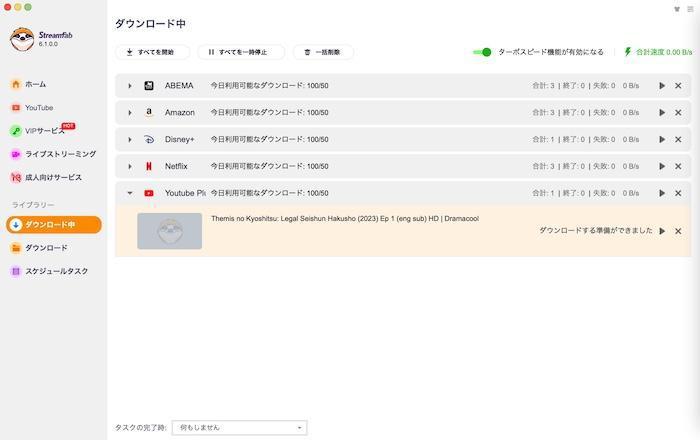Click the 成人向けサービス 18 icon
Image resolution: width=700 pixels, height=440 pixels.
(x=16, y=177)
